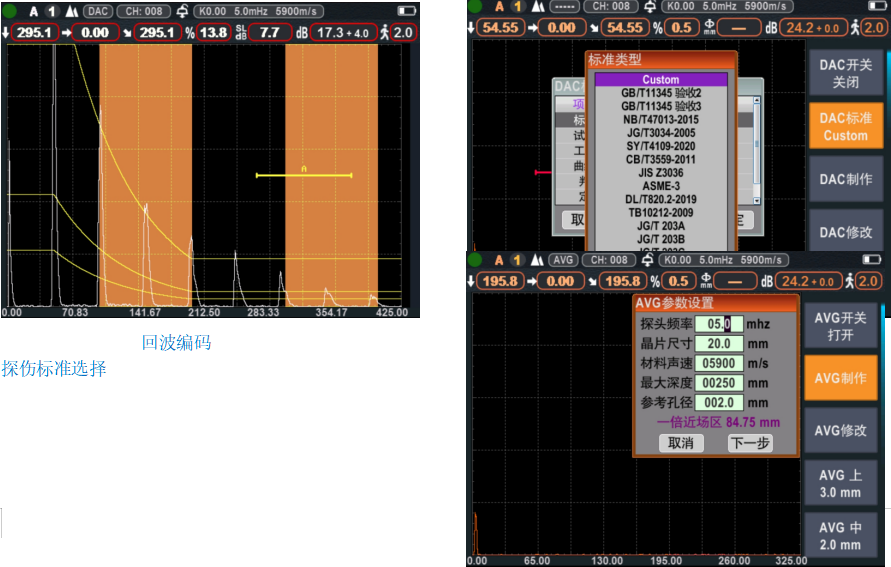Click the scroll-up arrow in DAC dialog scrollbar
Image resolution: width=891 pixels, height=567 pixels.
pyautogui.click(x=756, y=100)
